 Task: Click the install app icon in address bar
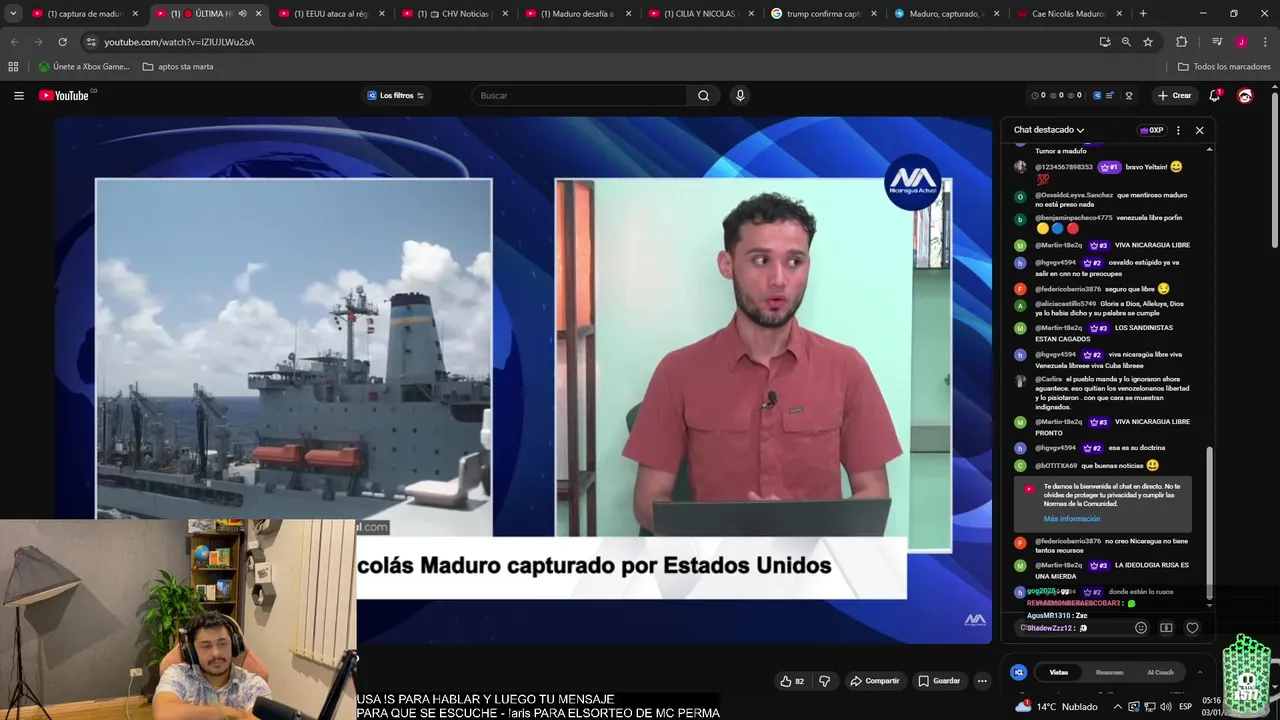pyautogui.click(x=1105, y=42)
